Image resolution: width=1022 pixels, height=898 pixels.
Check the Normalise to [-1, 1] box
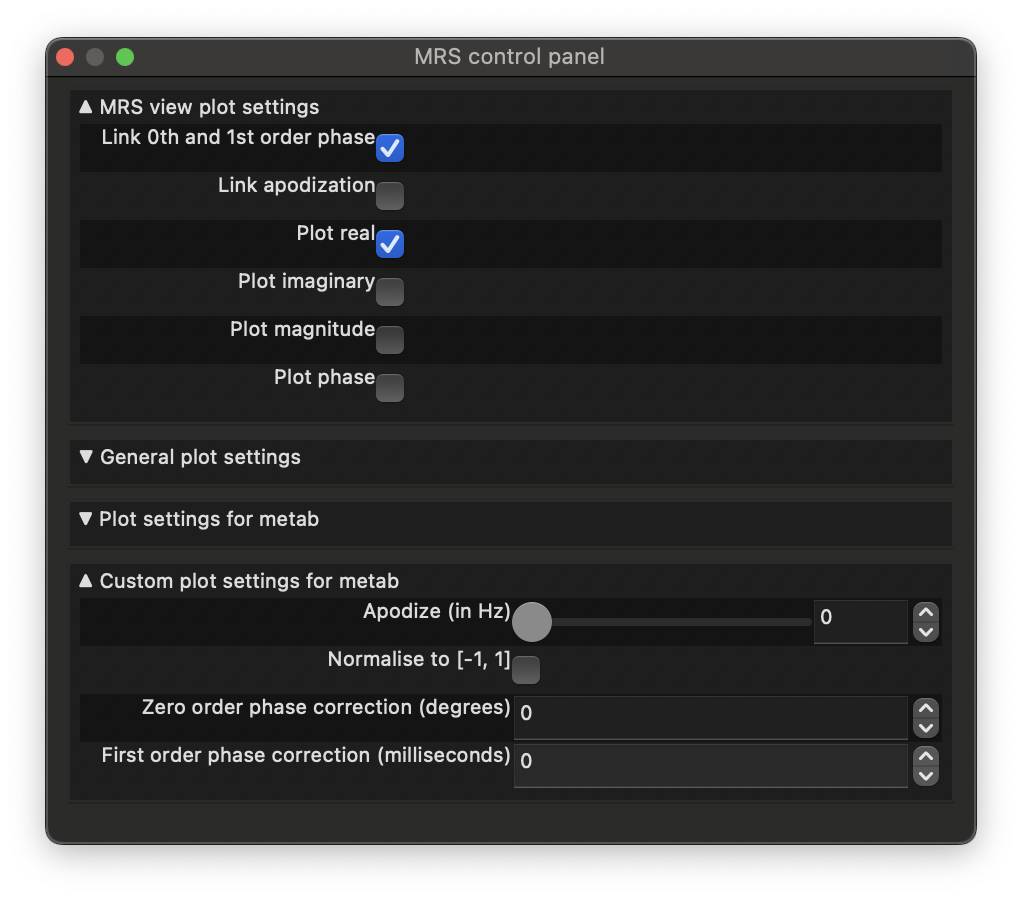[526, 670]
